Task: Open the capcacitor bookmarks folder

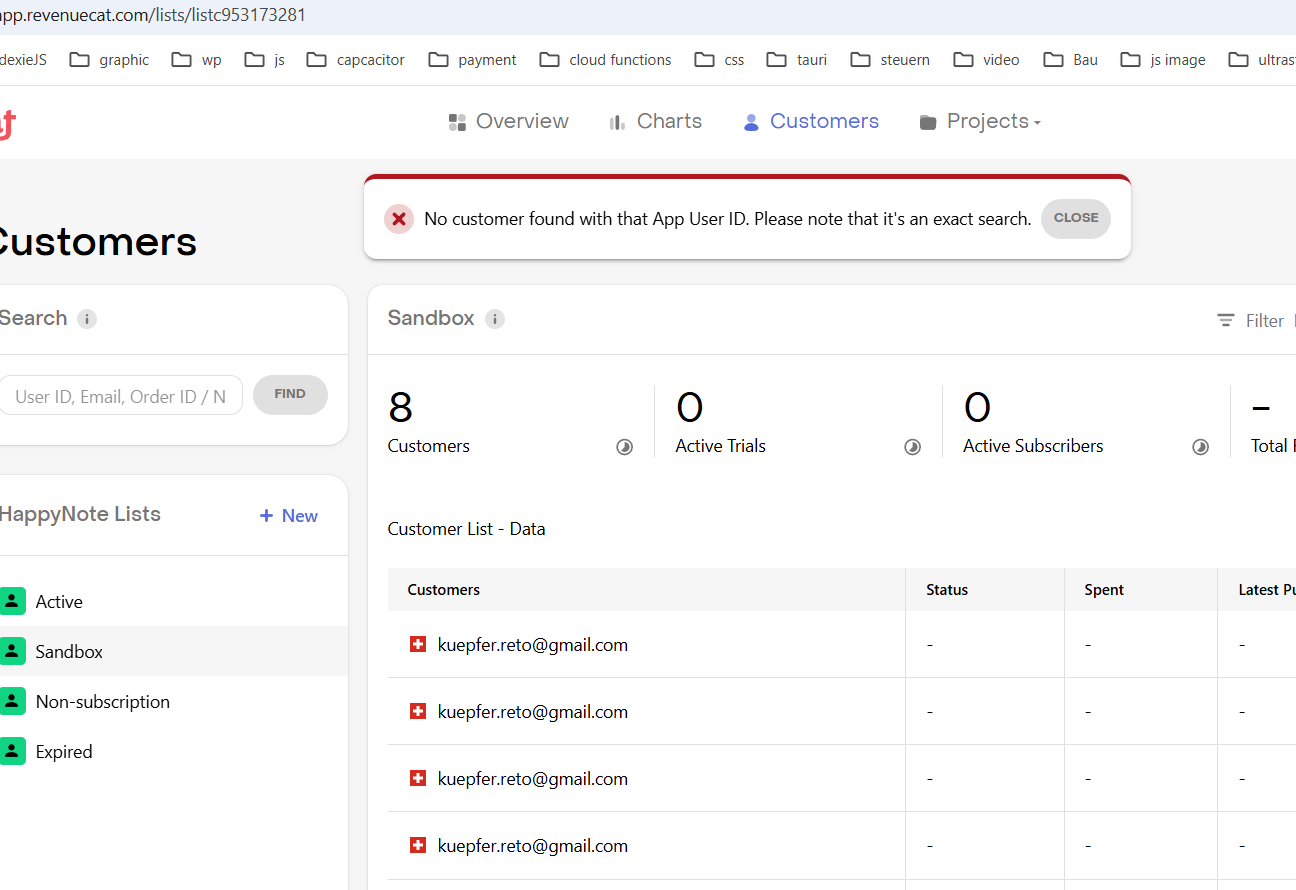Action: [x=356, y=60]
